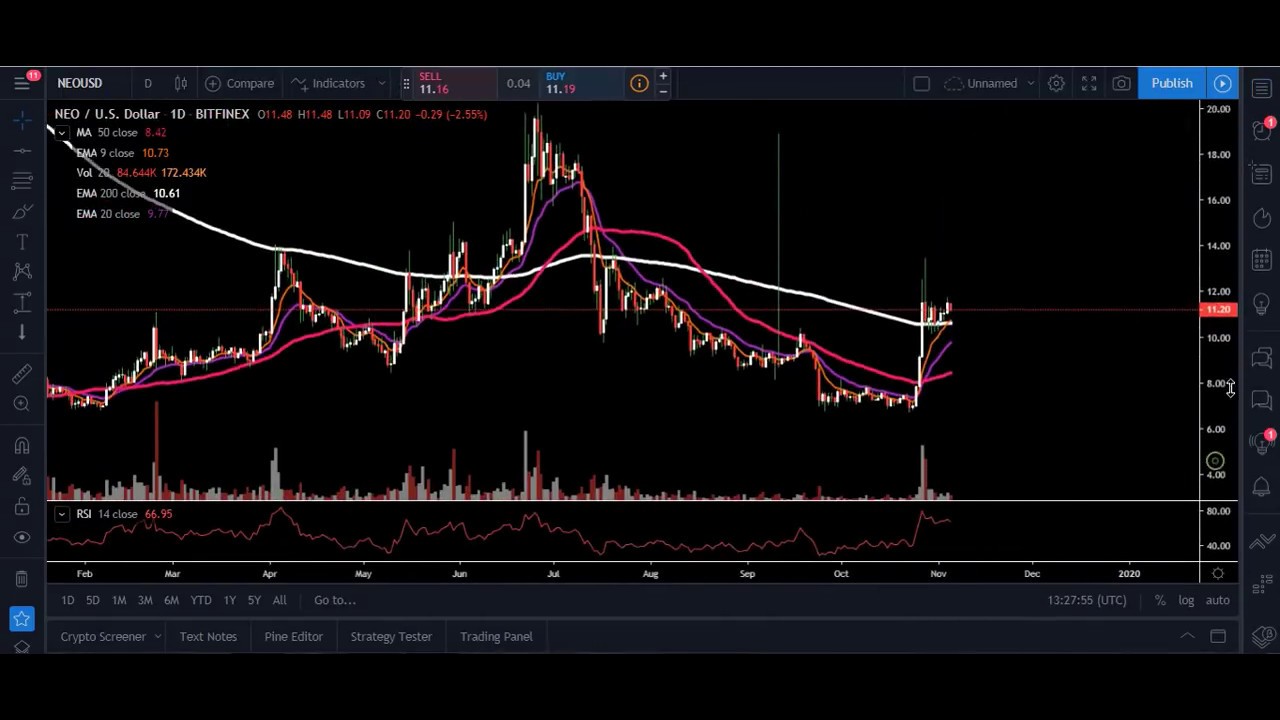Toggle stay in drawing mode
The image size is (1280, 720).
click(22, 476)
